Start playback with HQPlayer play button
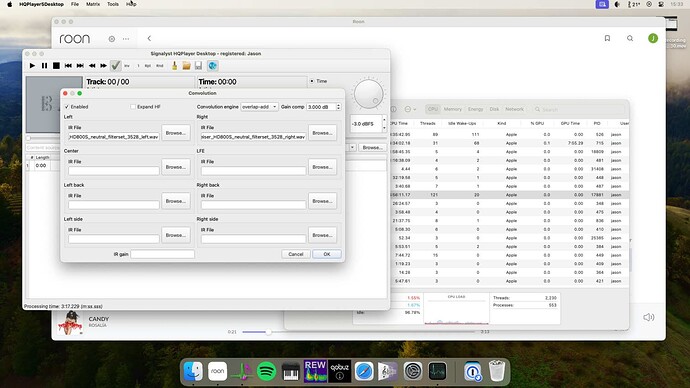The image size is (690, 388). click(x=32, y=66)
